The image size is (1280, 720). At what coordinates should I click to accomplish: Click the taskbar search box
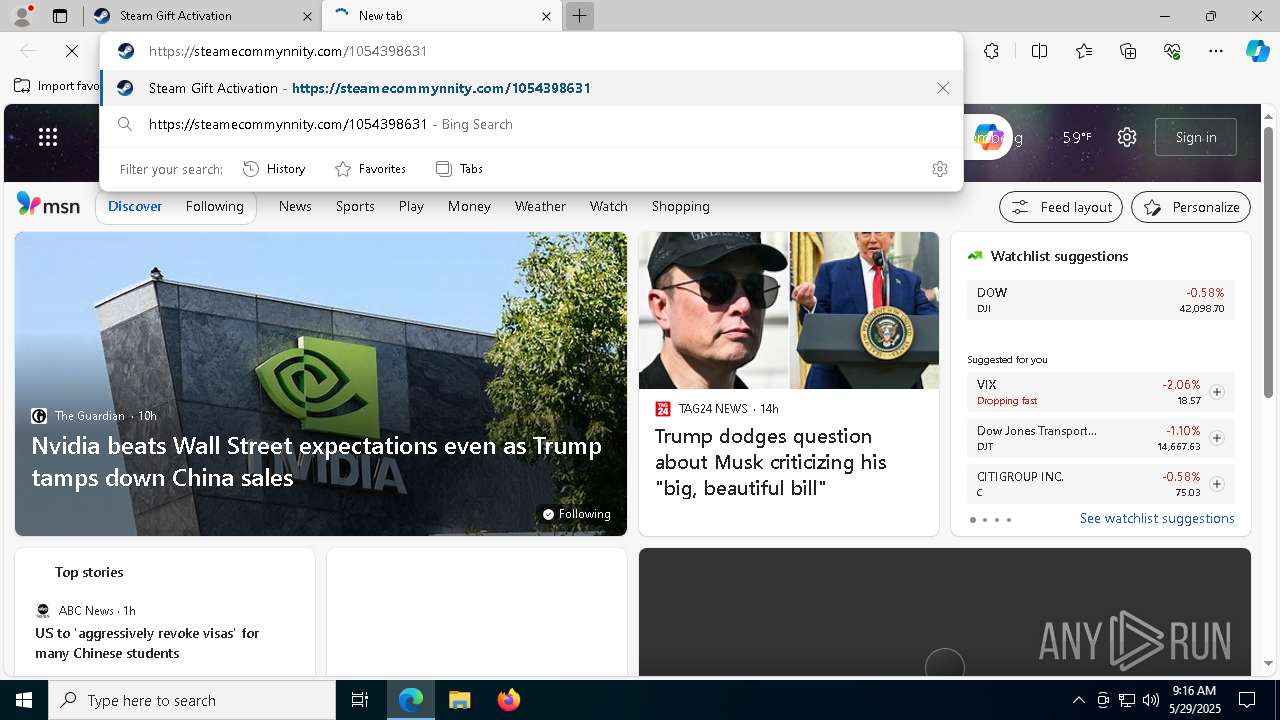192,700
